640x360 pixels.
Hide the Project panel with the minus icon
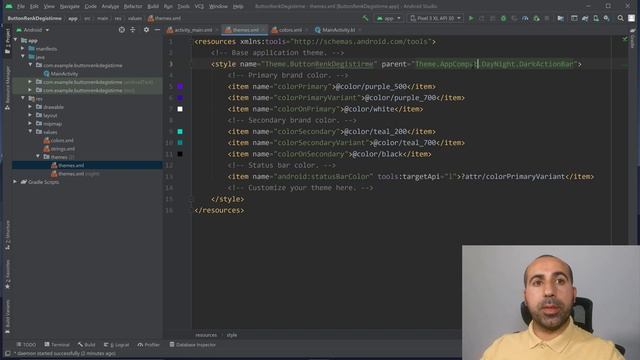click(x=157, y=30)
